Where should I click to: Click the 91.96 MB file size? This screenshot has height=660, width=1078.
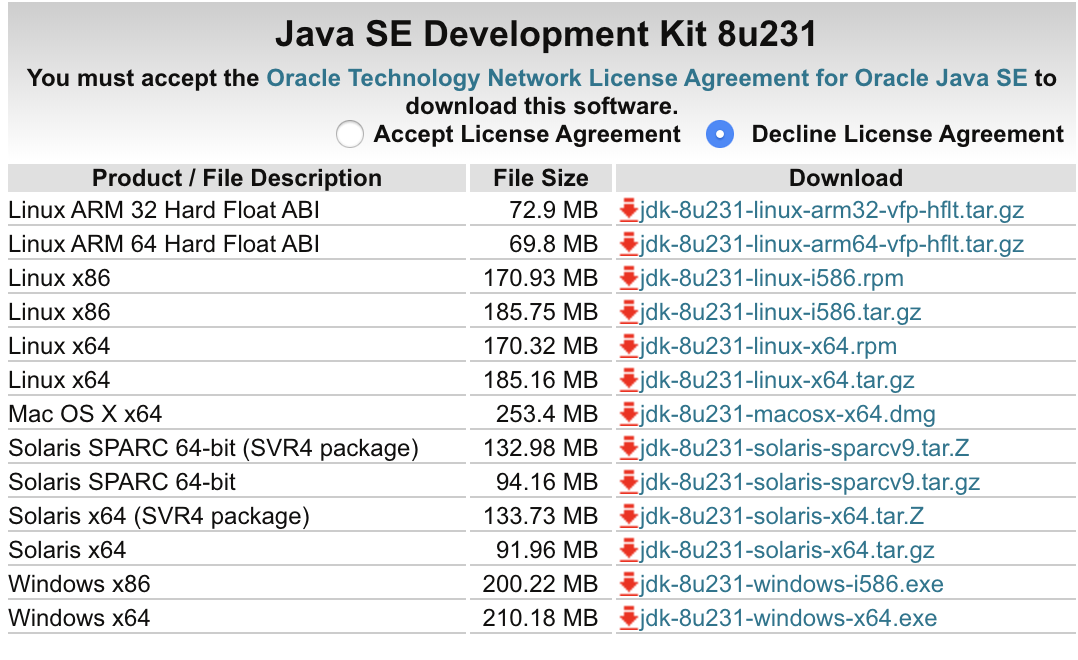pyautogui.click(x=547, y=550)
